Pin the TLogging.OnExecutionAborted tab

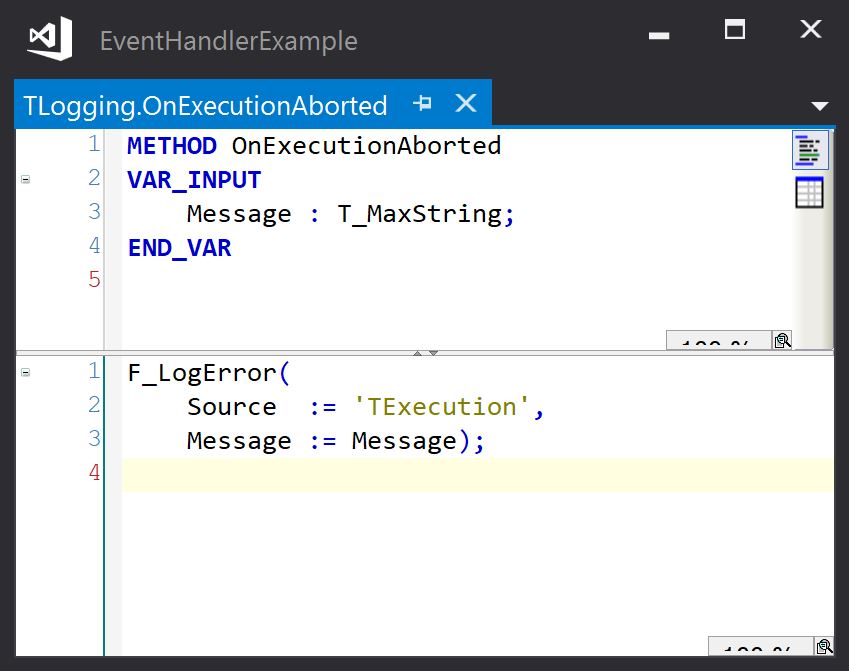(x=422, y=103)
